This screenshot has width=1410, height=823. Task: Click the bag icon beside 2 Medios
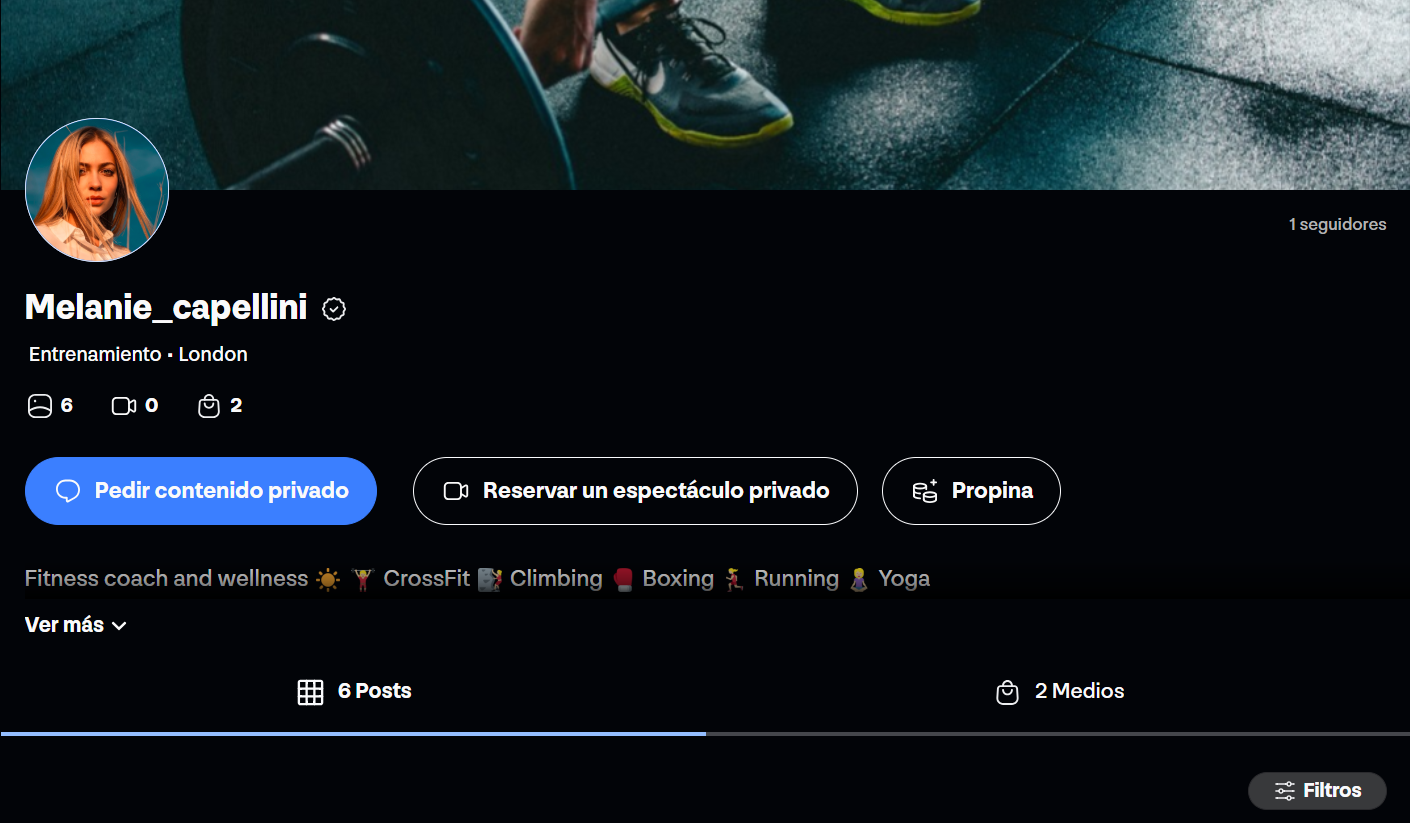1007,692
